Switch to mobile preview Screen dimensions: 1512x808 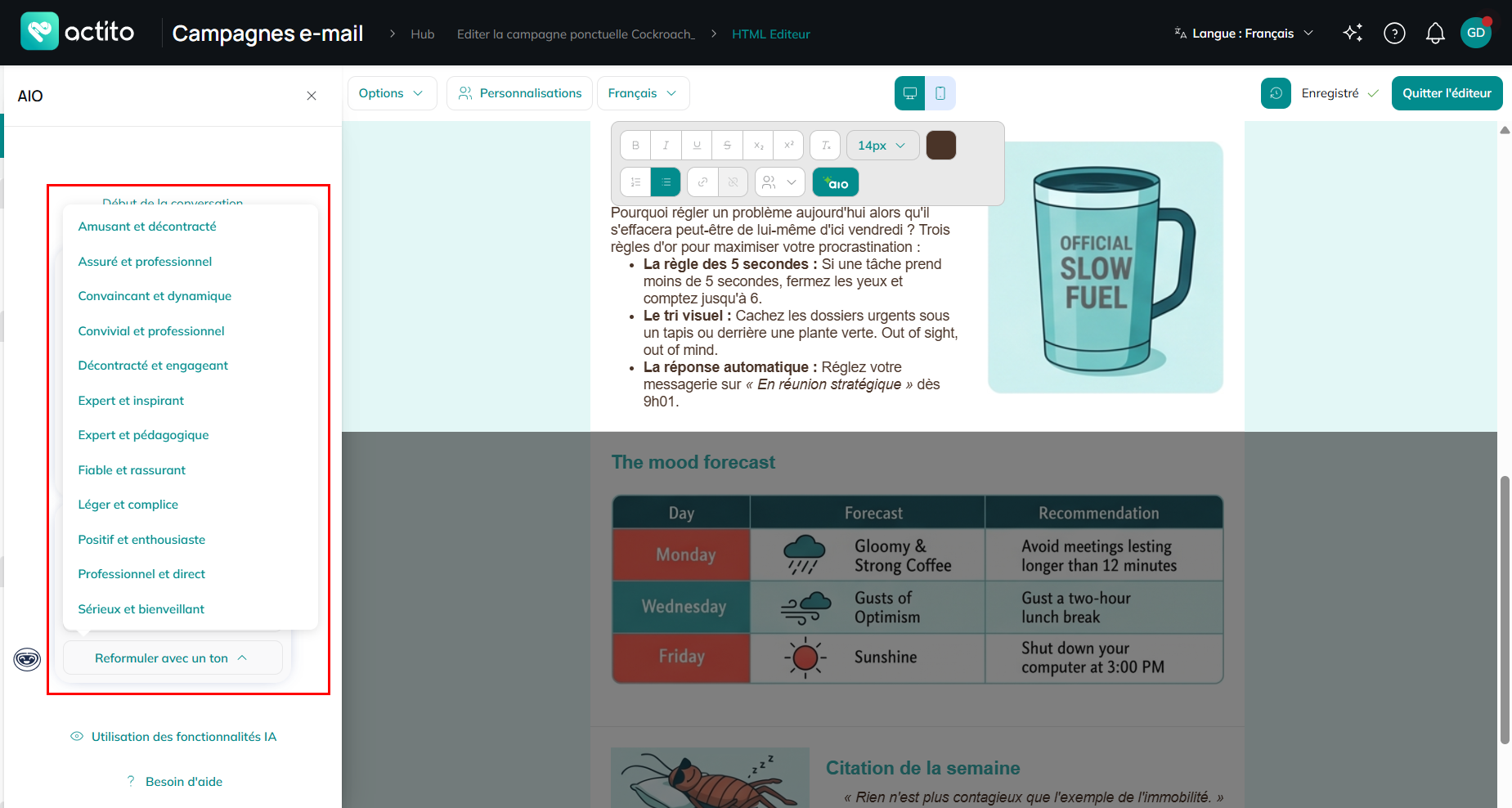point(940,93)
